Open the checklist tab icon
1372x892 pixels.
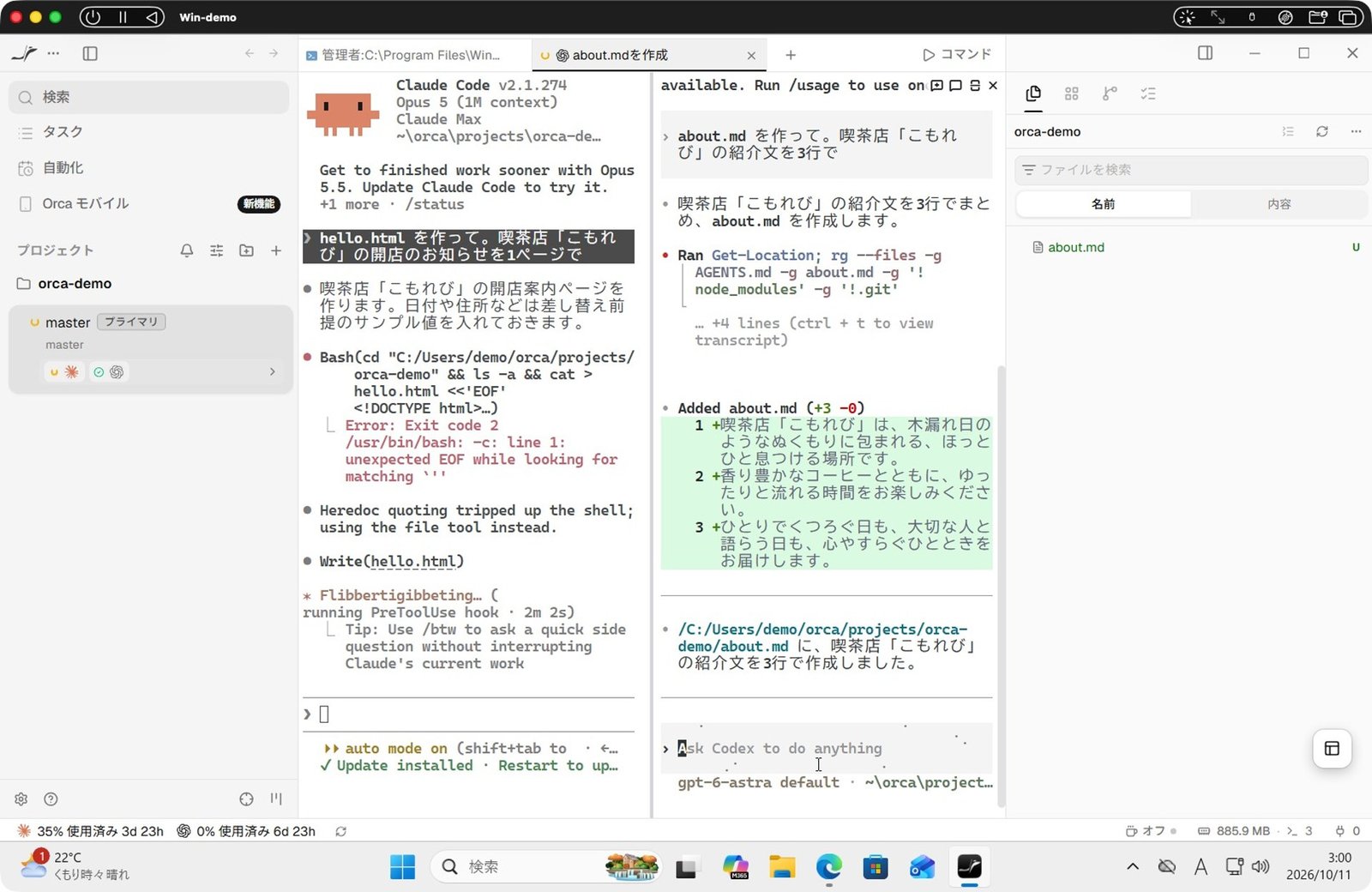click(1148, 93)
